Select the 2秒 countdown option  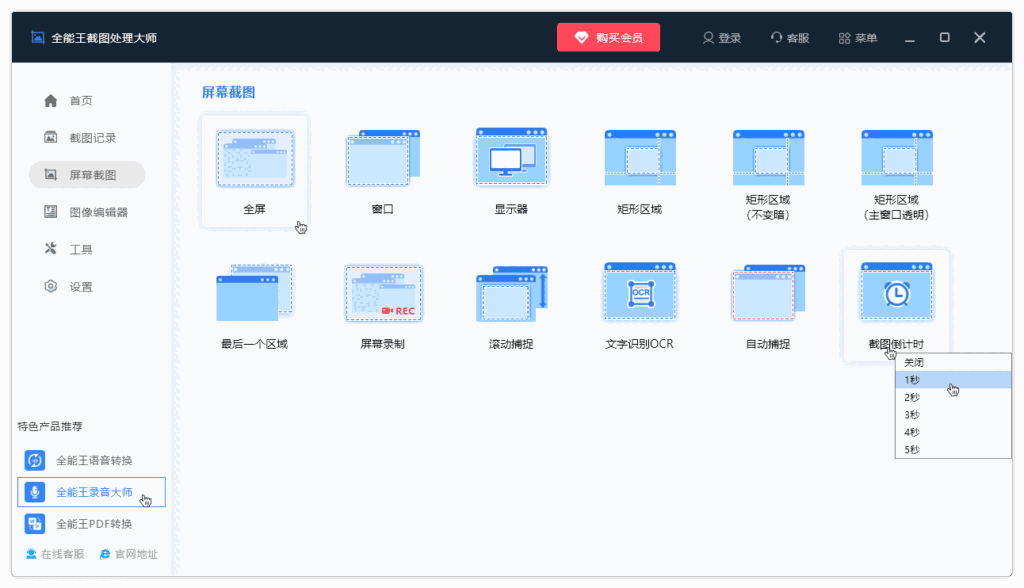coord(950,396)
